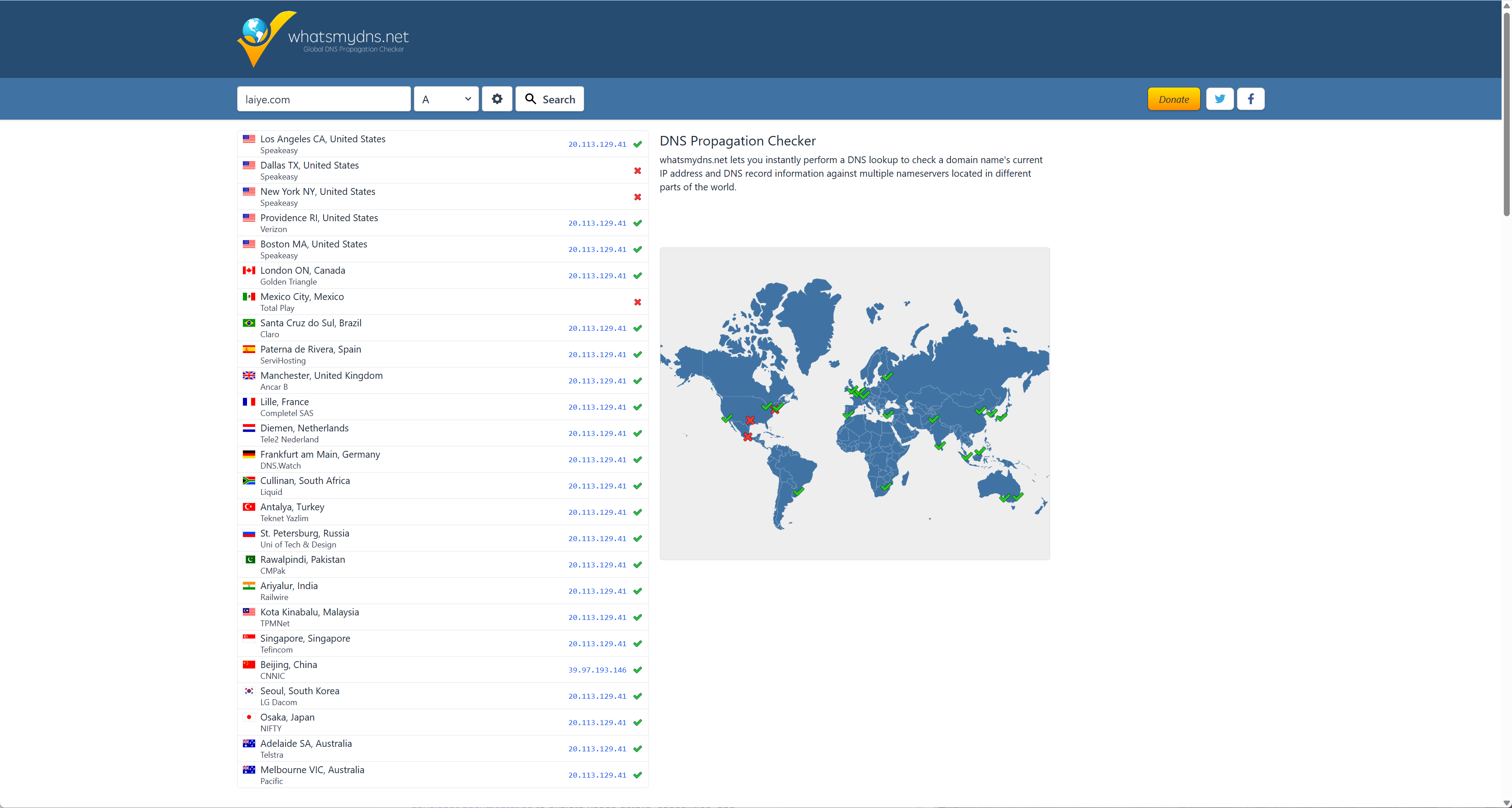Click the laiye.com domain input field

(324, 99)
